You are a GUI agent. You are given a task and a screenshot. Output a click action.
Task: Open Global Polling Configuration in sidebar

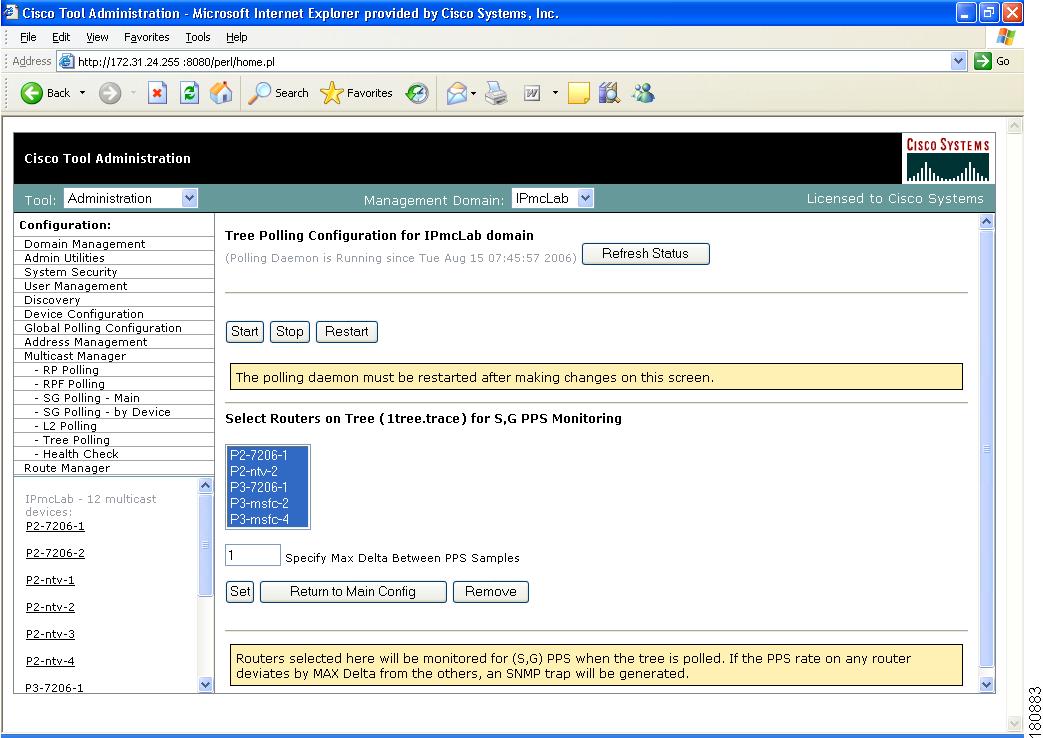(x=103, y=327)
